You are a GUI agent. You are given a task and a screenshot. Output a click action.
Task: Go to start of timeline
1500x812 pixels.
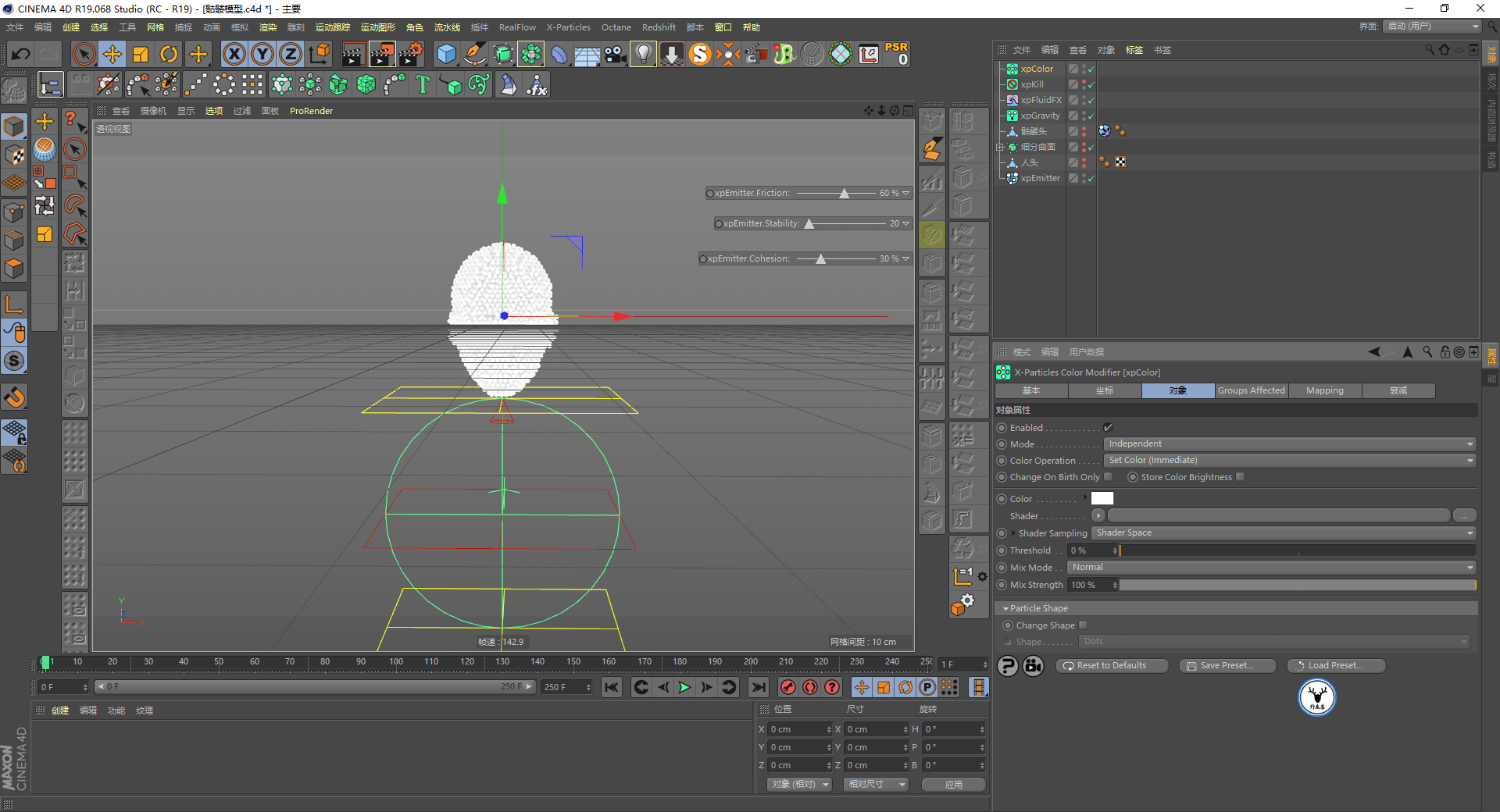(612, 687)
